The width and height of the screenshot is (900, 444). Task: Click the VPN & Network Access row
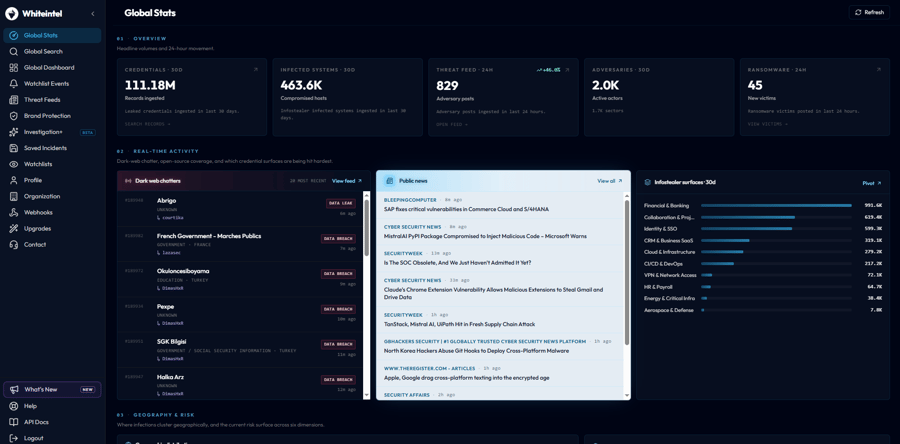763,275
